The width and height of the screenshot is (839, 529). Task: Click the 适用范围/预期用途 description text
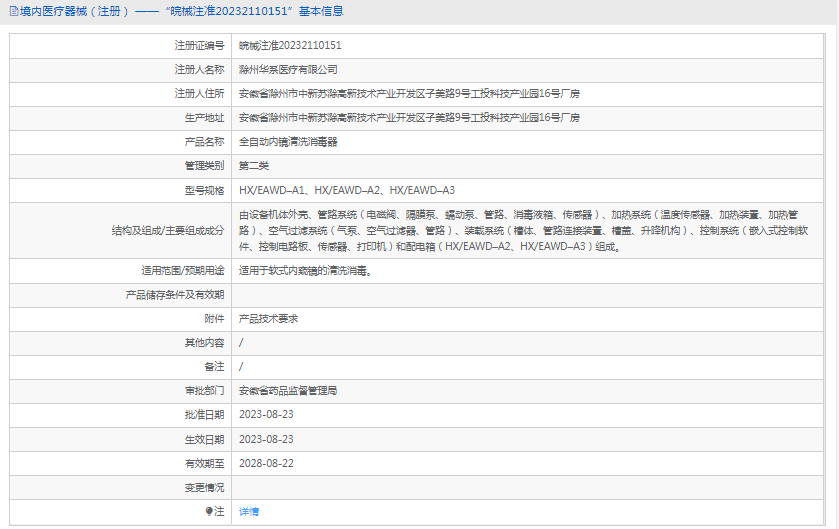click(x=306, y=271)
